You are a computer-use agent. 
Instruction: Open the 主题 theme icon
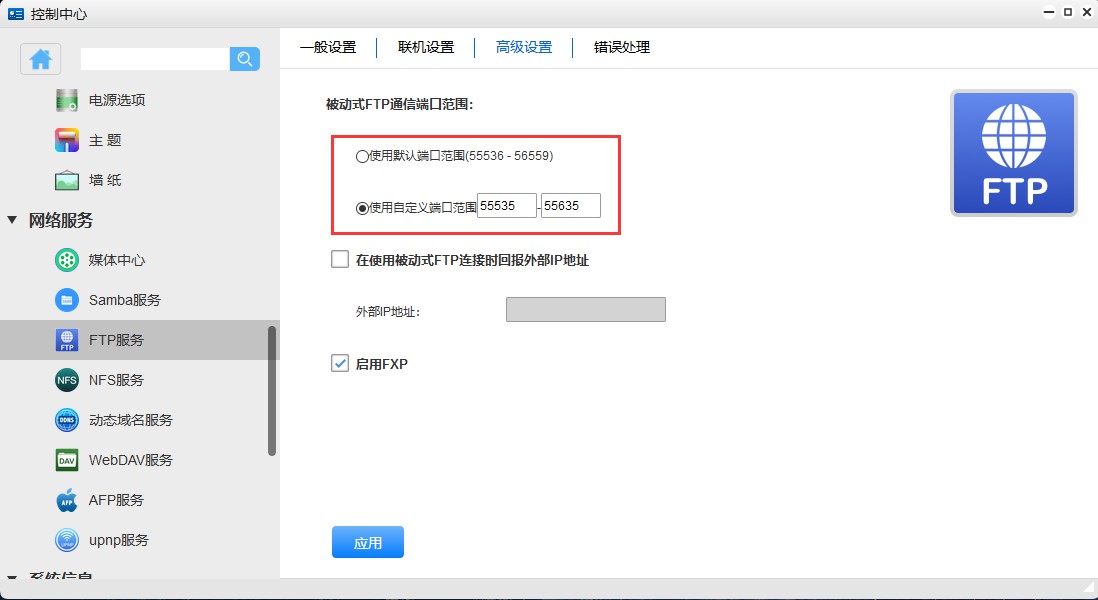[x=67, y=140]
